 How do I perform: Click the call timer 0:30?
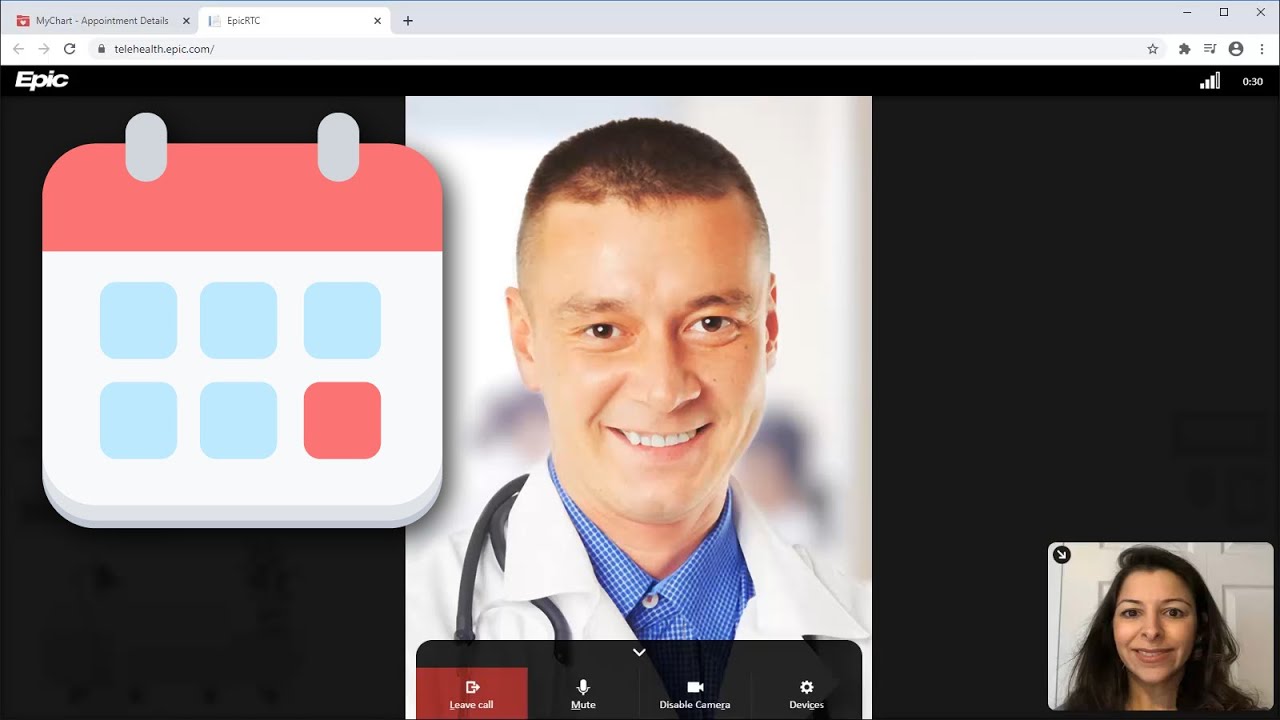[1252, 82]
